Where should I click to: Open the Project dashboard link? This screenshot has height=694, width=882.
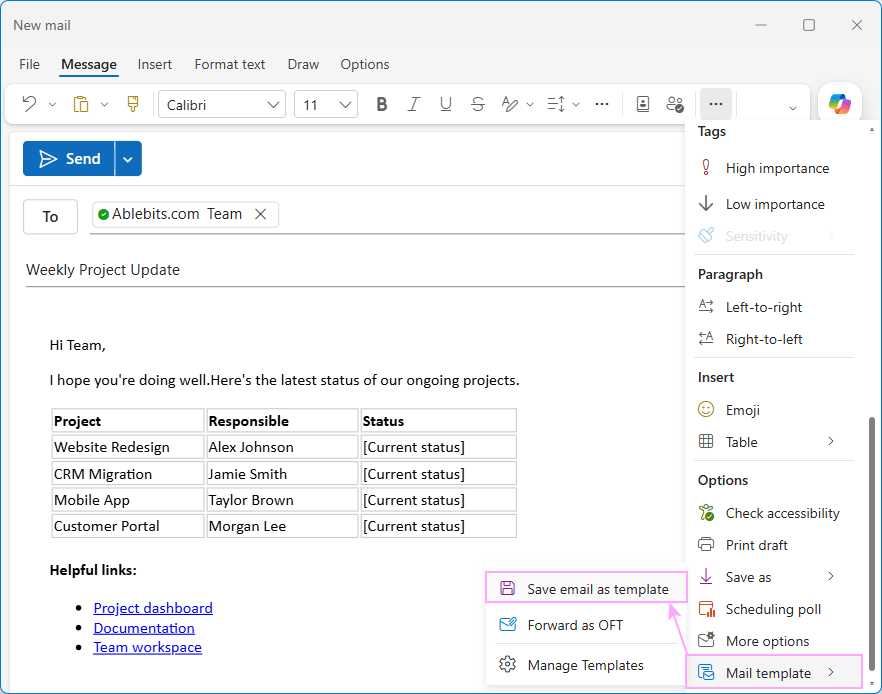click(x=153, y=608)
